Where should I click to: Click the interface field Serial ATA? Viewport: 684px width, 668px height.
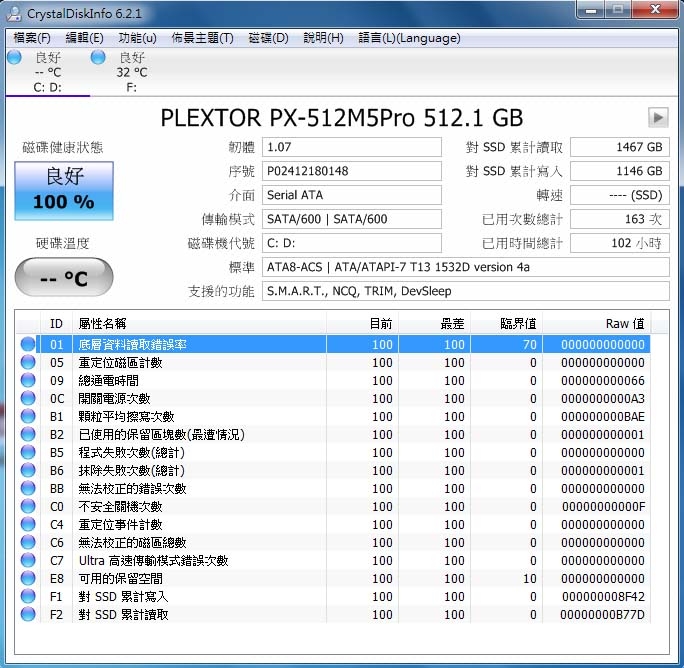(352, 195)
